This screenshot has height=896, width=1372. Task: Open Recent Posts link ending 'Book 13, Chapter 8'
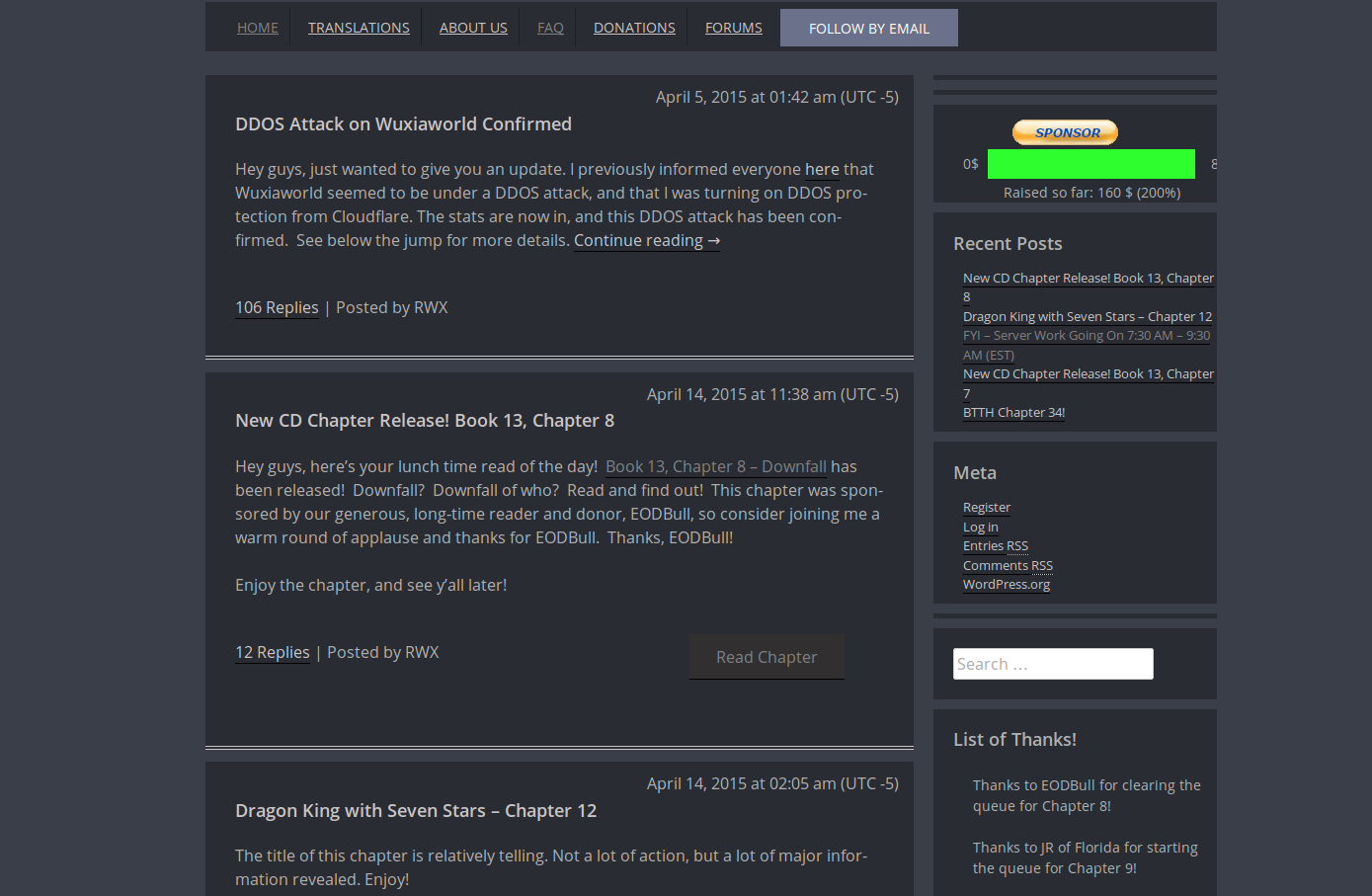pos(1089,287)
